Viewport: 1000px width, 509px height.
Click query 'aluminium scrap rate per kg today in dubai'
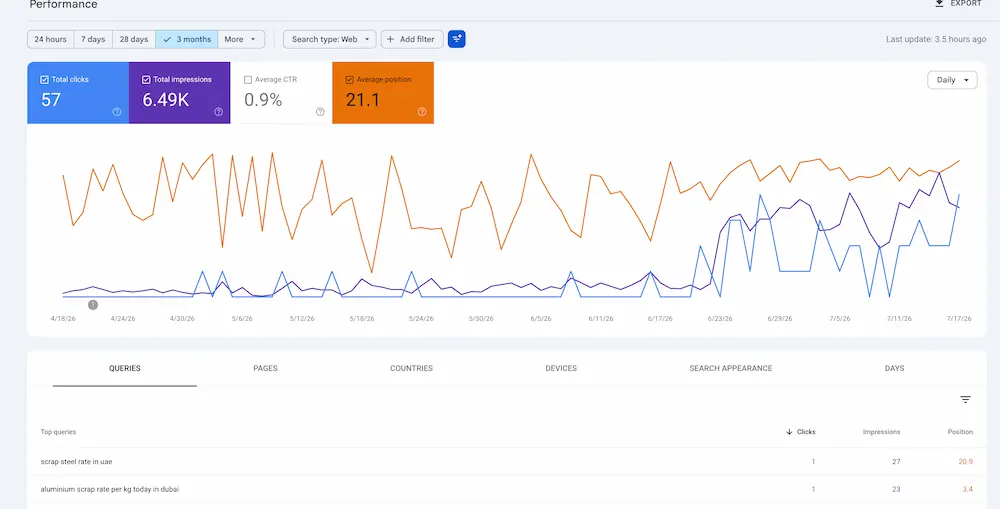coord(110,489)
